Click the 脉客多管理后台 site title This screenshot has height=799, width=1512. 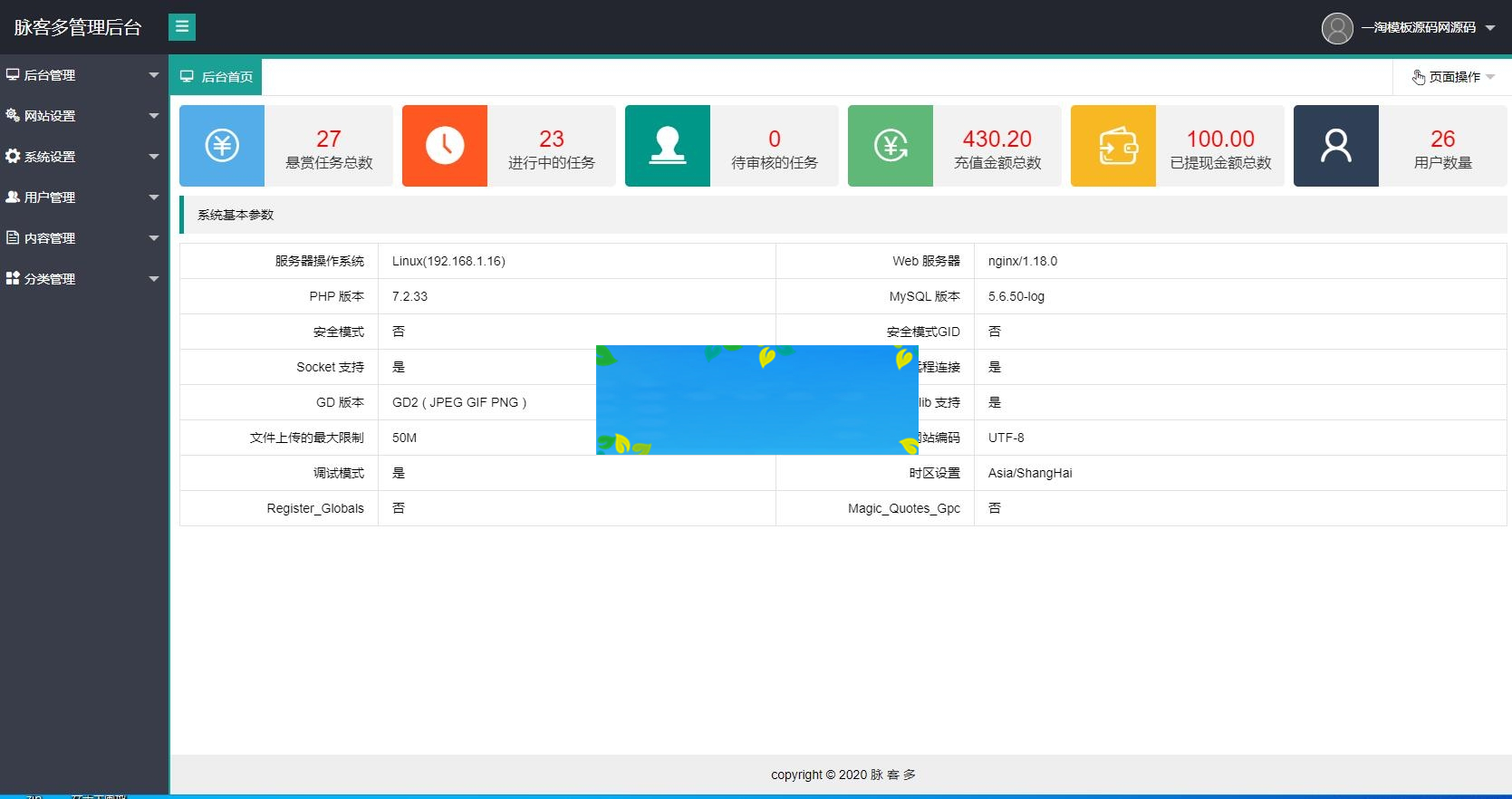tap(78, 27)
